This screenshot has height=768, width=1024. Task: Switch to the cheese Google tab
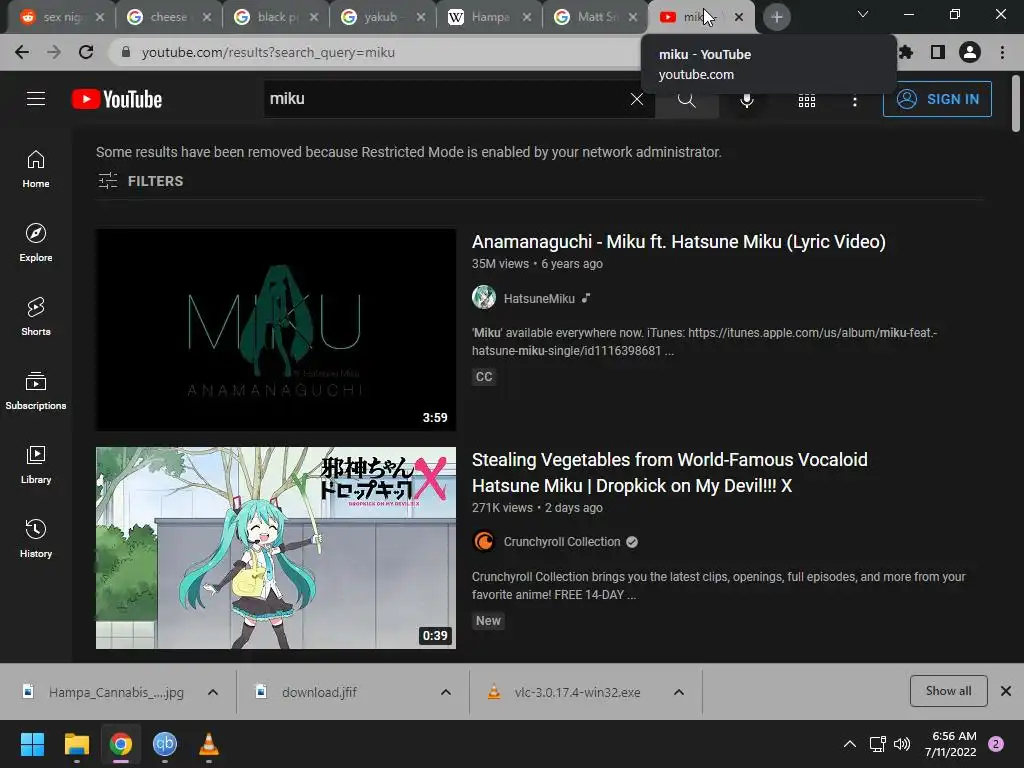(x=168, y=17)
